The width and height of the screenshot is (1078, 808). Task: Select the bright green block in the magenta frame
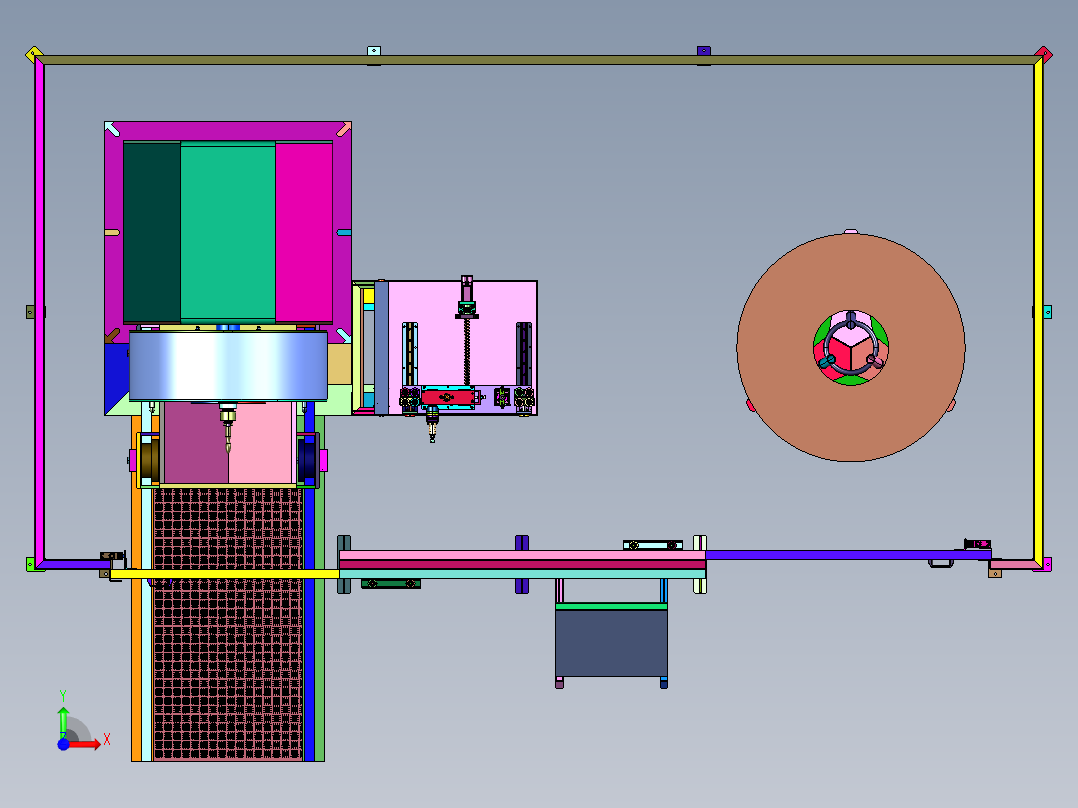point(228,231)
